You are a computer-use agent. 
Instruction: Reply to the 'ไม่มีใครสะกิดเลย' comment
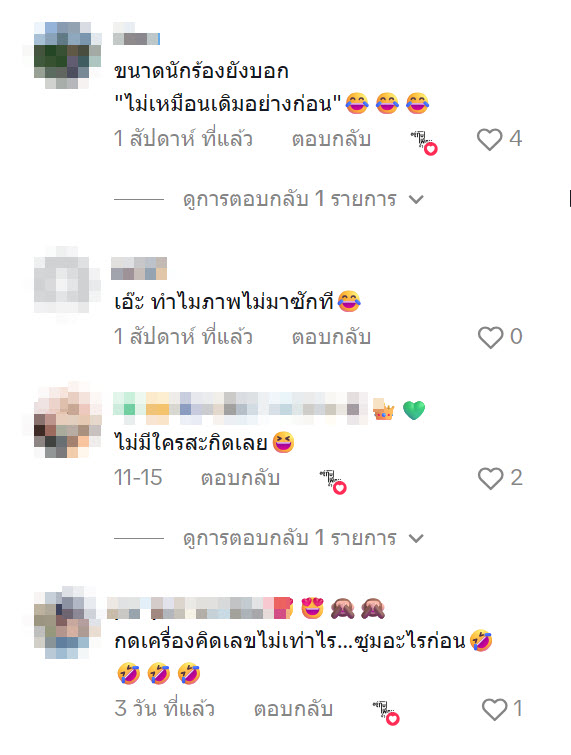240,478
